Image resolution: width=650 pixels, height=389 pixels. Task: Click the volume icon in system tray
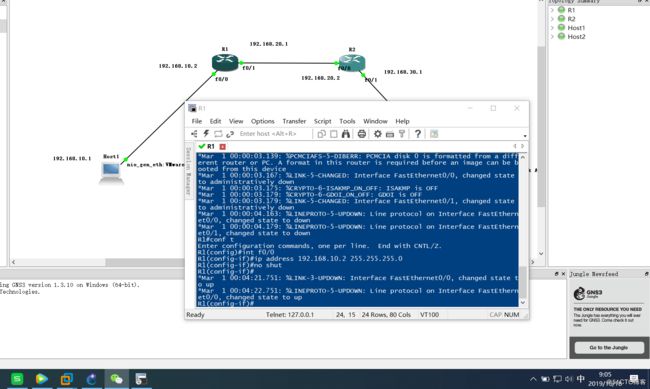tap(569, 379)
